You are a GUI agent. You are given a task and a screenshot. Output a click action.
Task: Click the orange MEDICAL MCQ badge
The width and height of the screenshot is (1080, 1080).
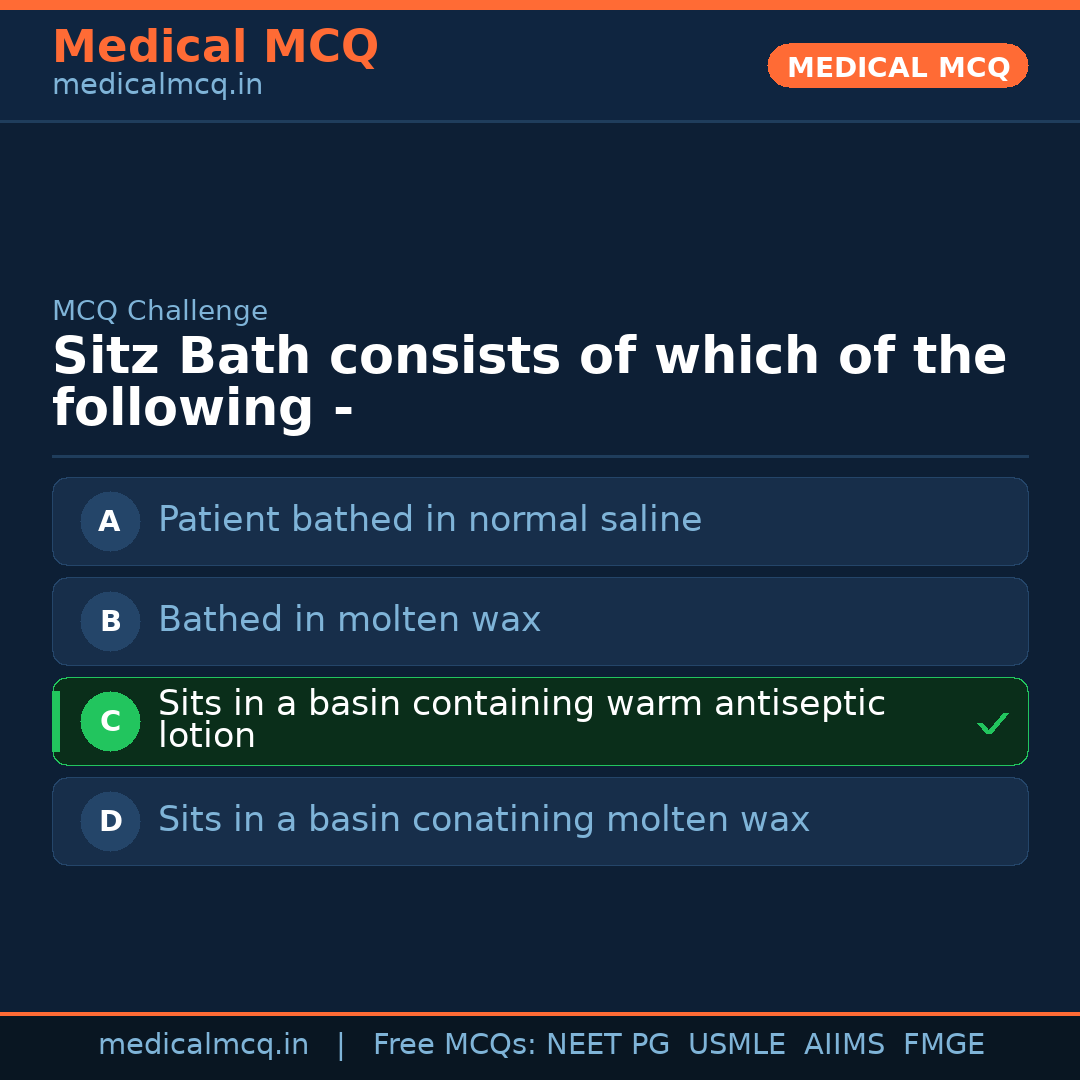[x=897, y=66]
